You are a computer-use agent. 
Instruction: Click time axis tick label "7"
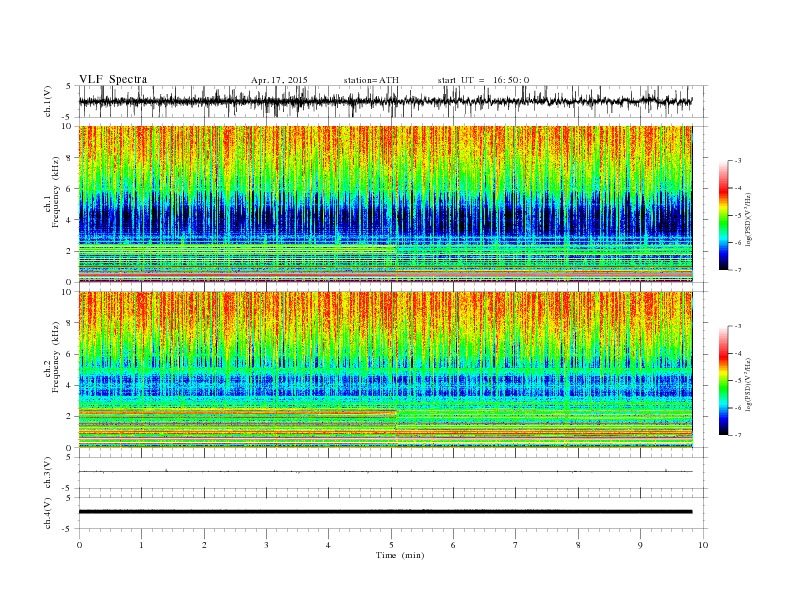(x=516, y=545)
